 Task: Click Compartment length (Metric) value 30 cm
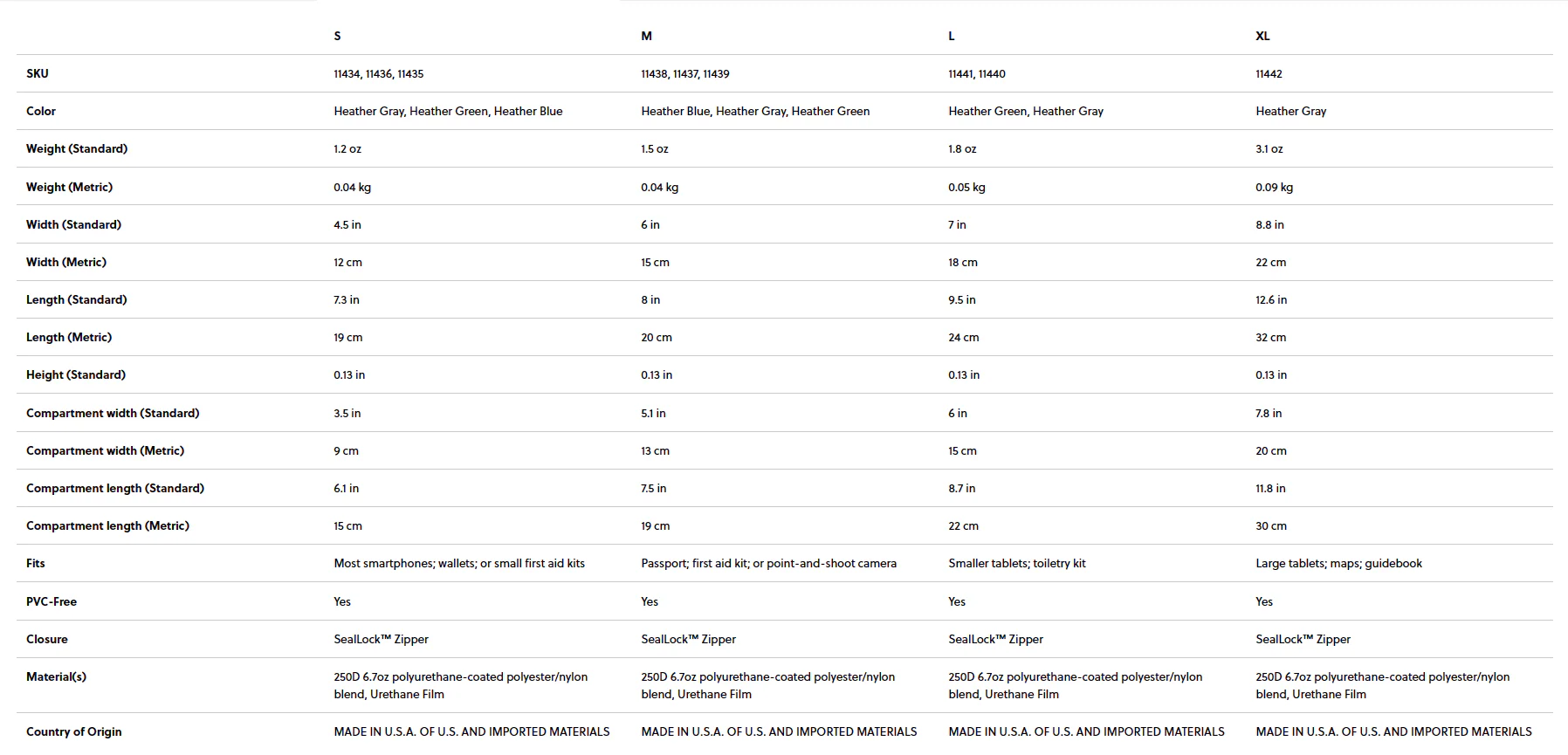[1271, 525]
